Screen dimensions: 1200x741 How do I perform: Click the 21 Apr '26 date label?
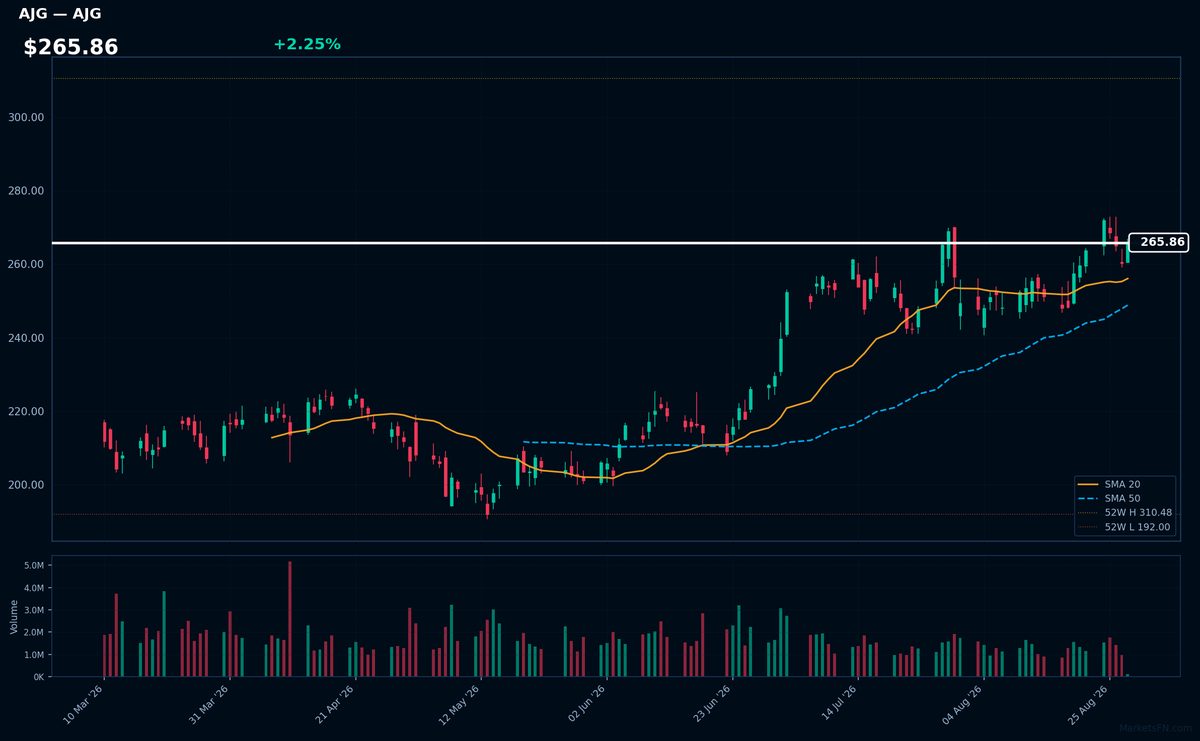coord(334,704)
